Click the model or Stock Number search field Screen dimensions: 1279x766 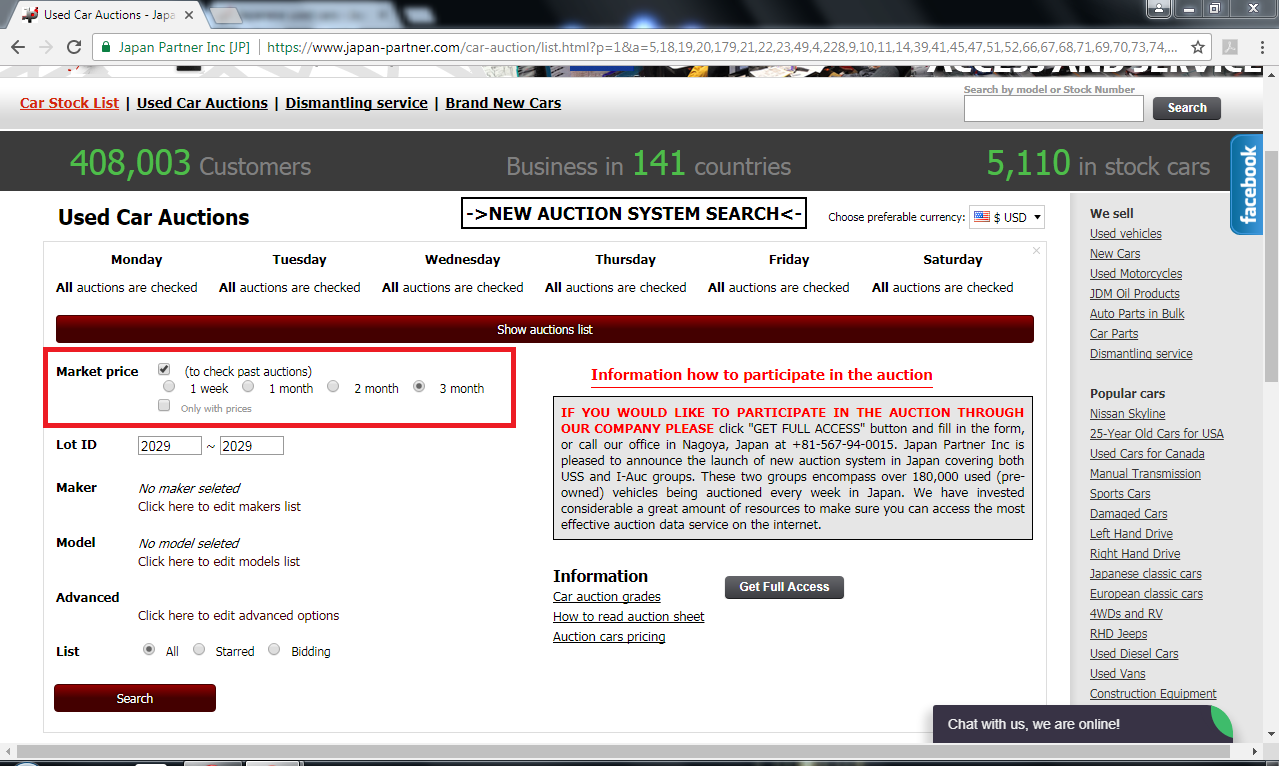[1053, 109]
